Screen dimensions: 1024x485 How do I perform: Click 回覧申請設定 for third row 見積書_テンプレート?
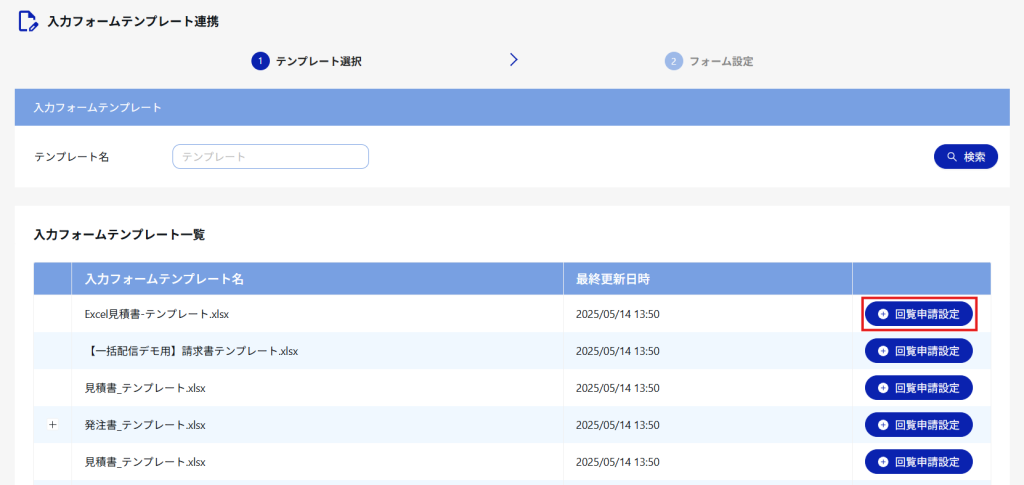click(x=919, y=388)
